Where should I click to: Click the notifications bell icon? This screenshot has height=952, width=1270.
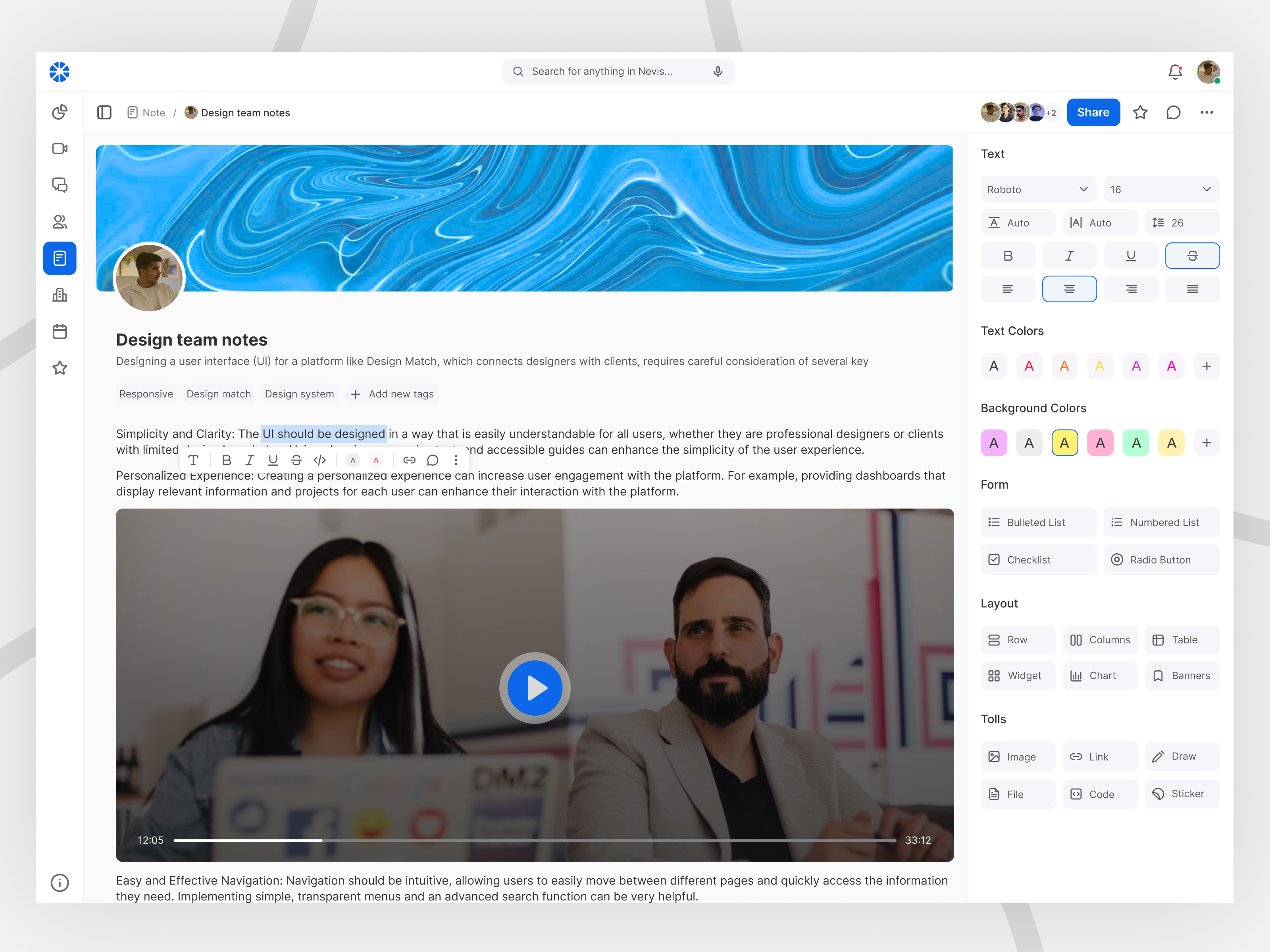point(1175,72)
